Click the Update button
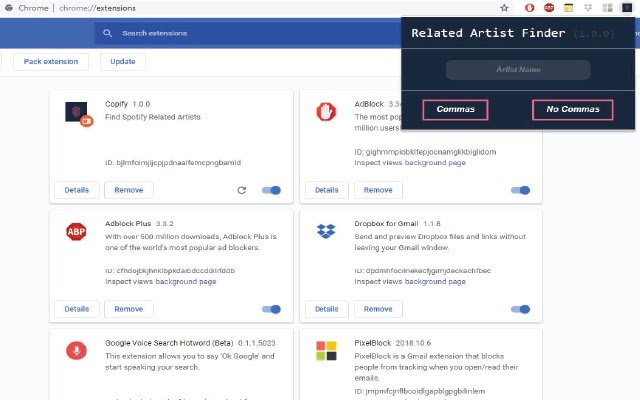This screenshot has height=400, width=640. (x=123, y=62)
